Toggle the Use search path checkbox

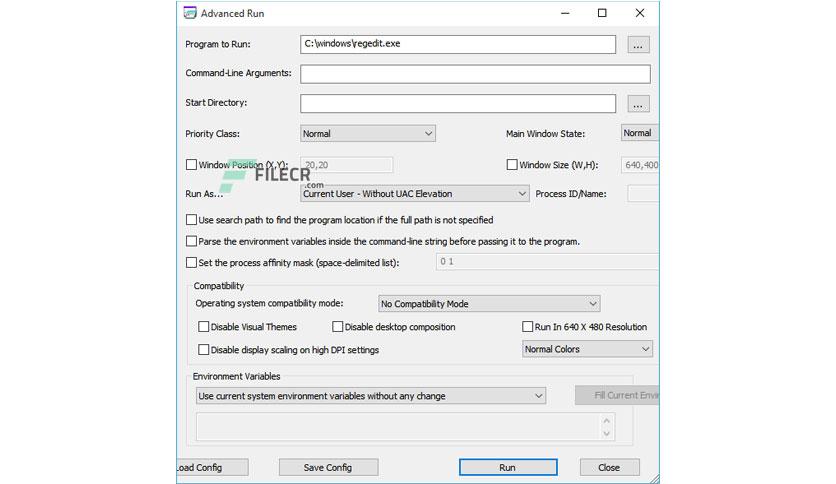(191, 220)
